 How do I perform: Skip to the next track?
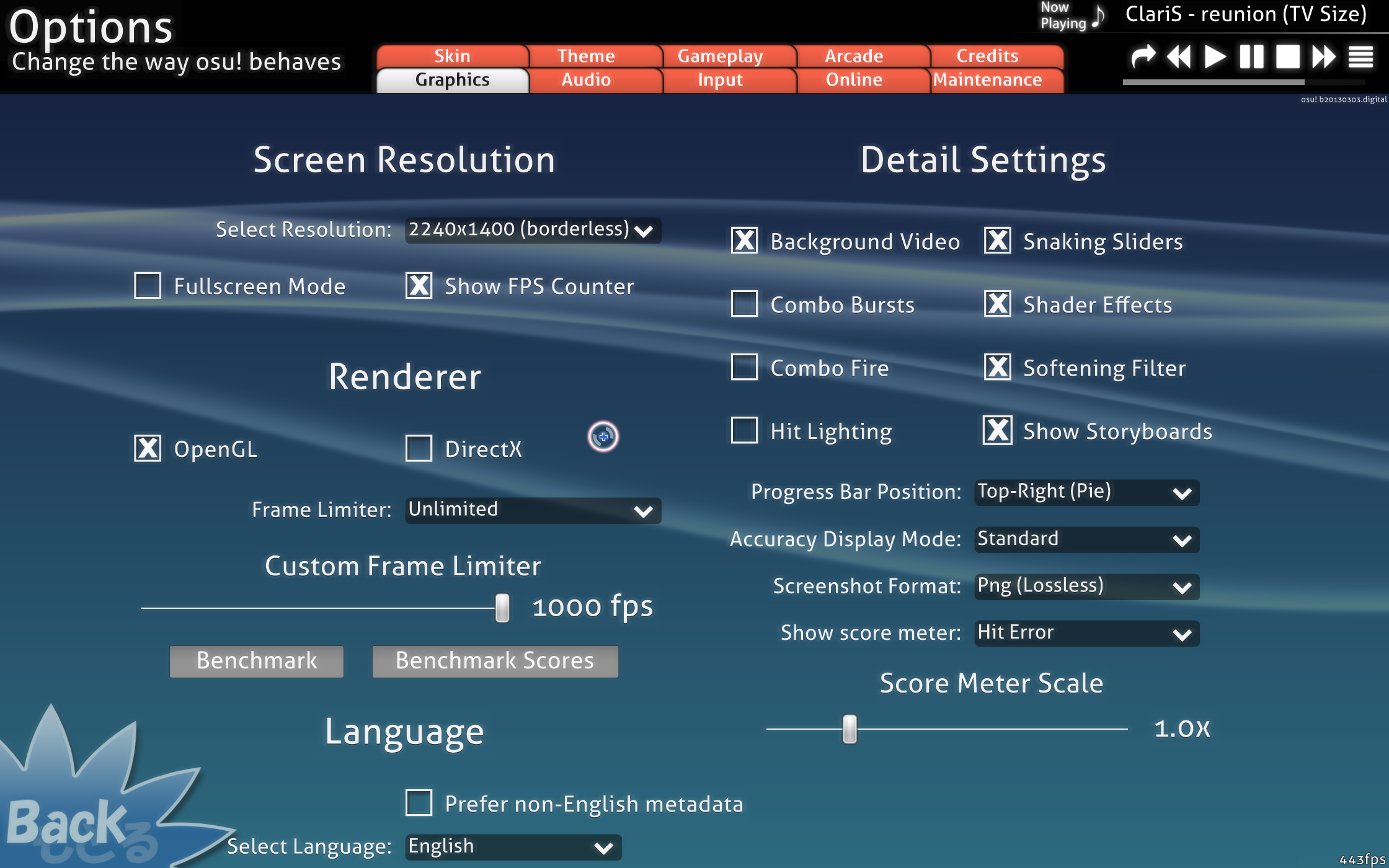1324,57
